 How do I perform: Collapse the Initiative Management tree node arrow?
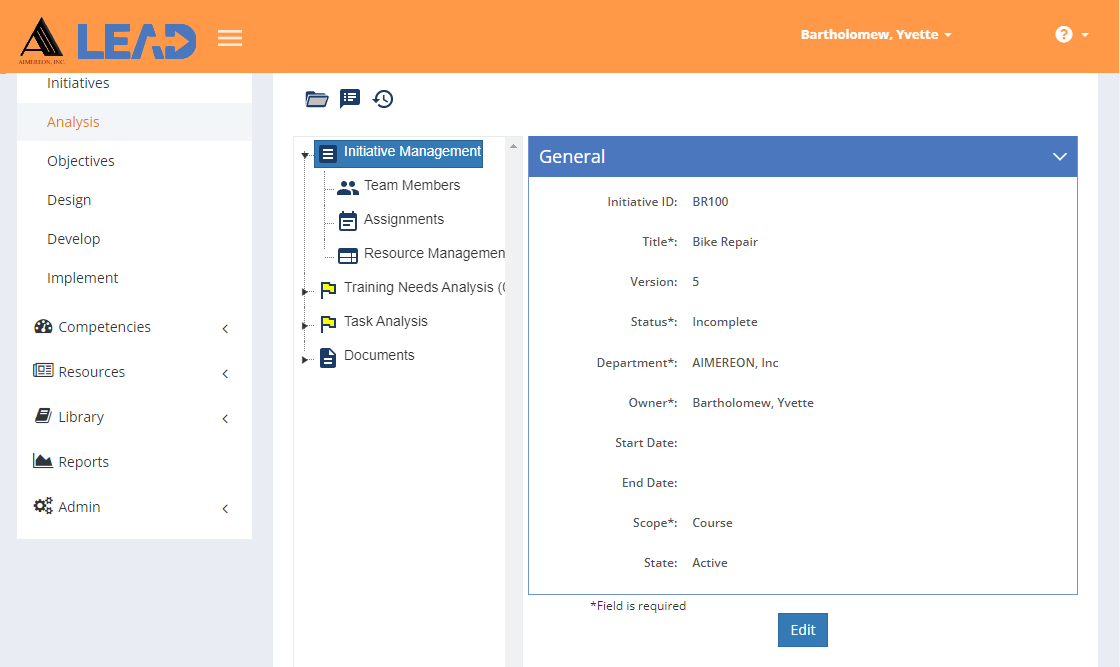point(305,154)
